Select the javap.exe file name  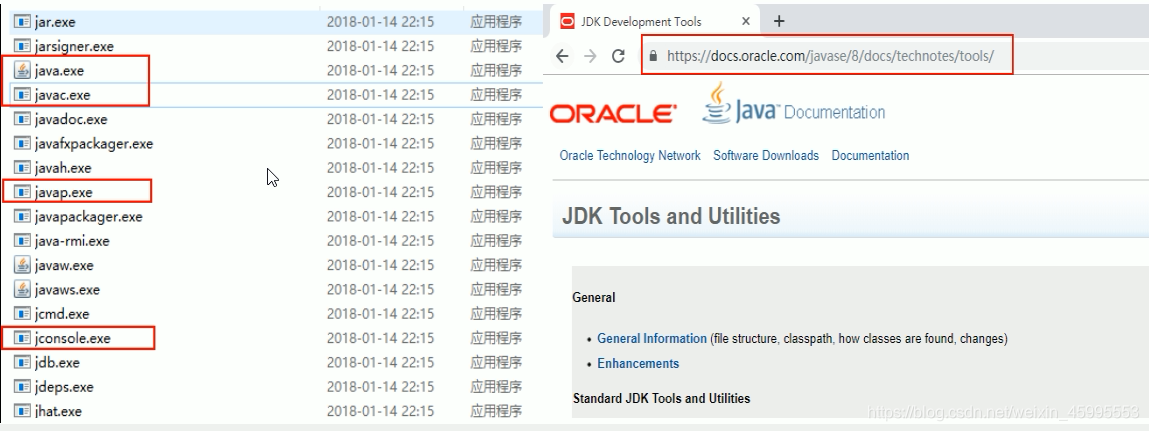[63, 192]
